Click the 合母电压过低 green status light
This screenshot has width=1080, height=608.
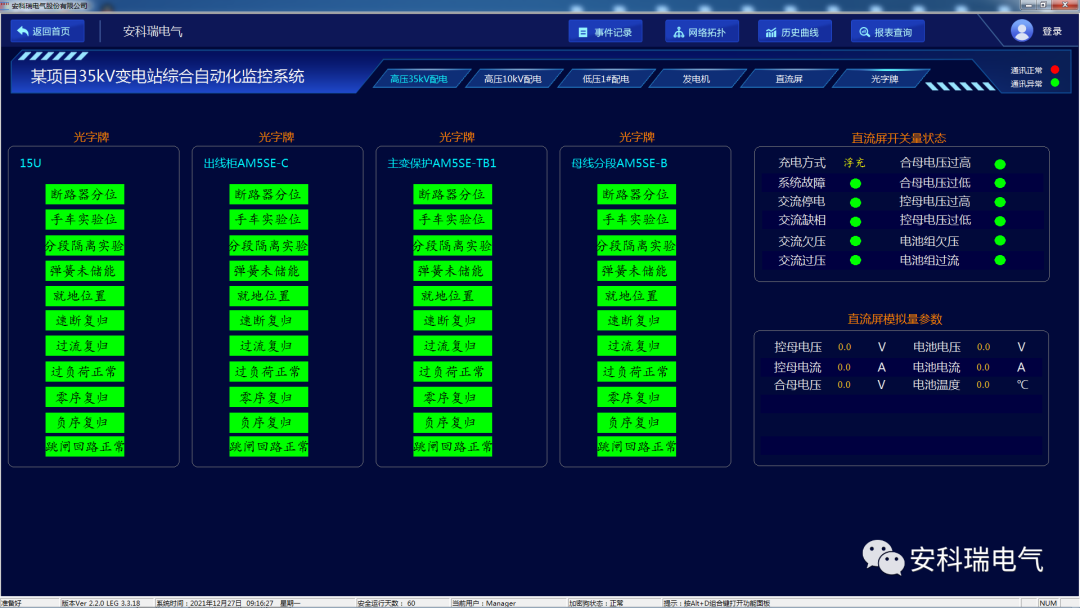click(x=1000, y=183)
